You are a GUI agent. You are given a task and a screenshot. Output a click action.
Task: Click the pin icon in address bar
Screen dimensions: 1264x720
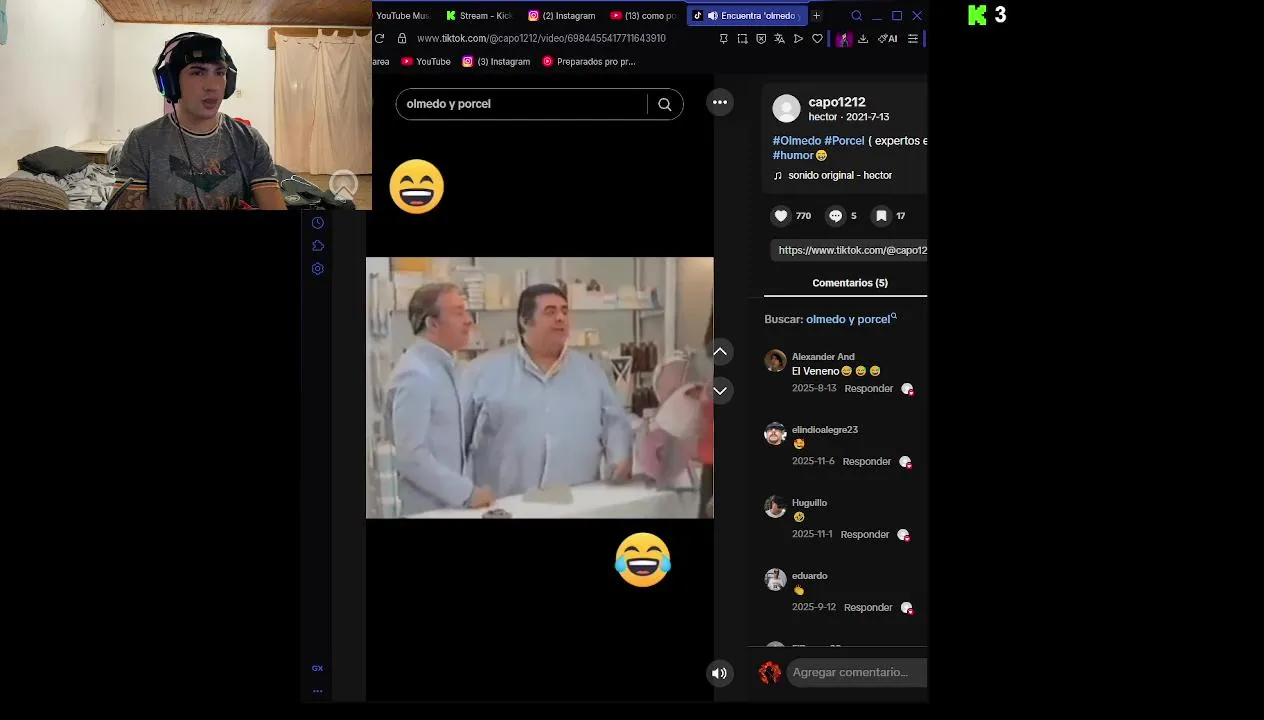click(x=724, y=39)
